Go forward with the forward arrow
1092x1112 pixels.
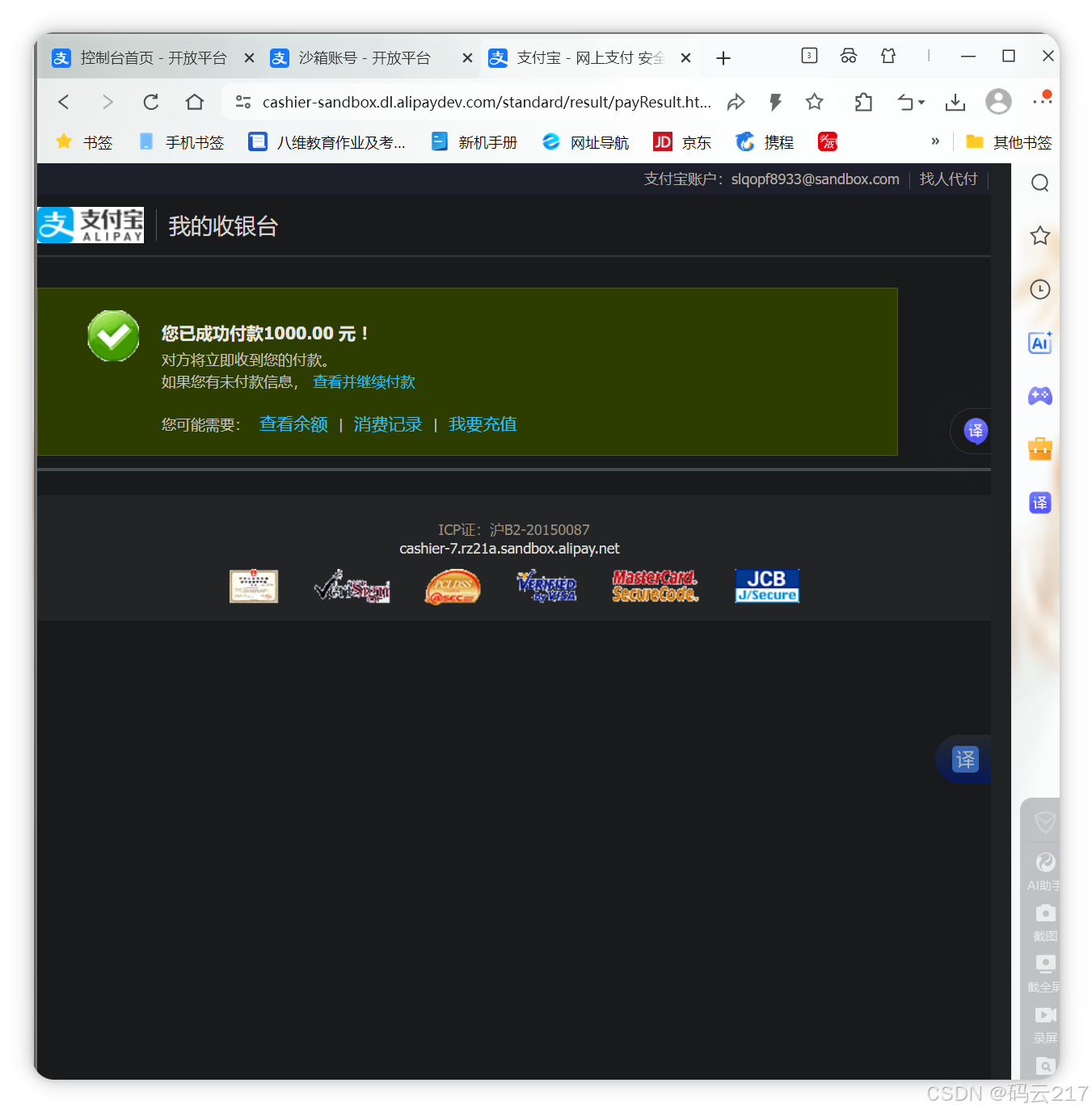click(107, 102)
